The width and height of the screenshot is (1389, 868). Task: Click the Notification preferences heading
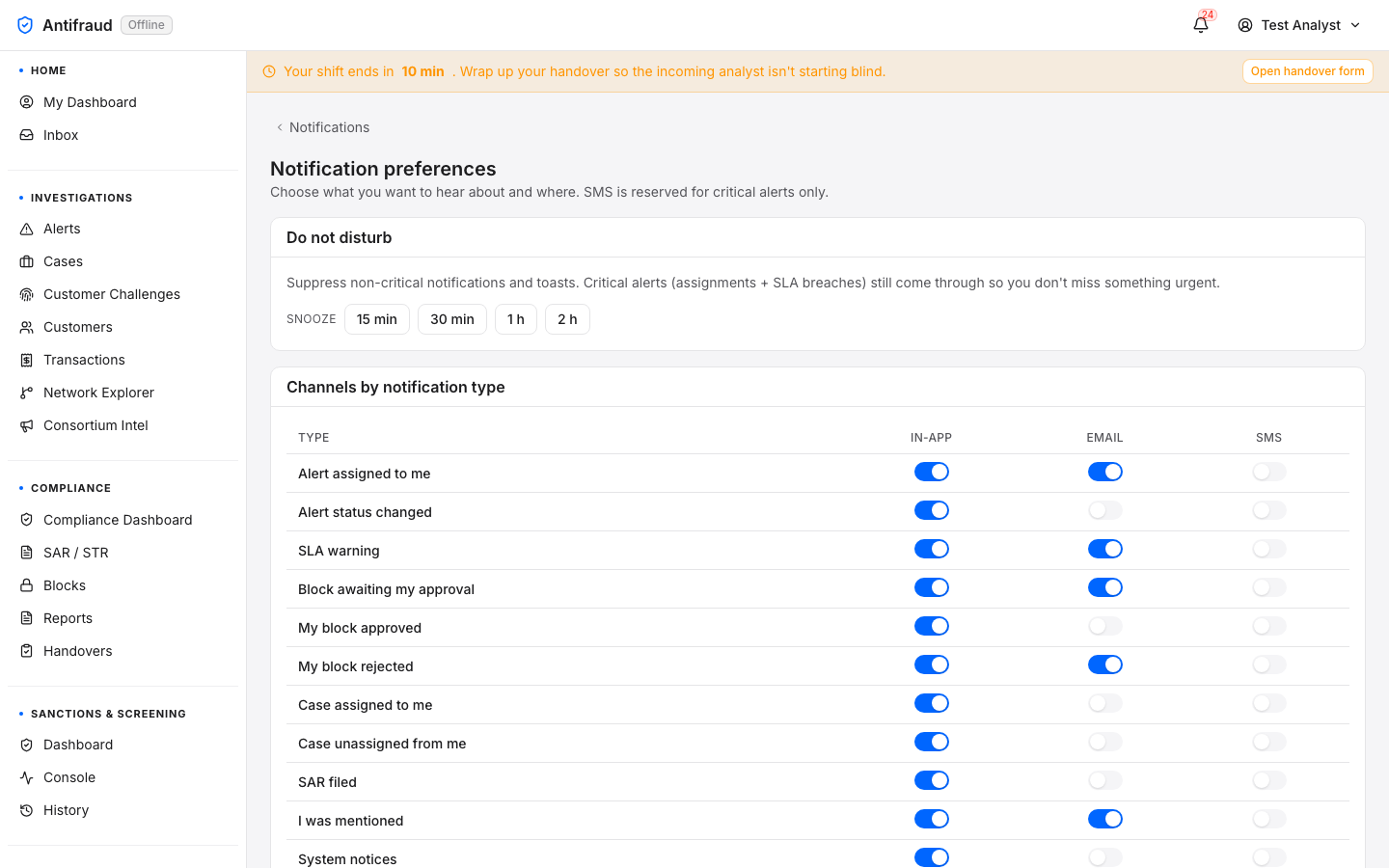[383, 169]
